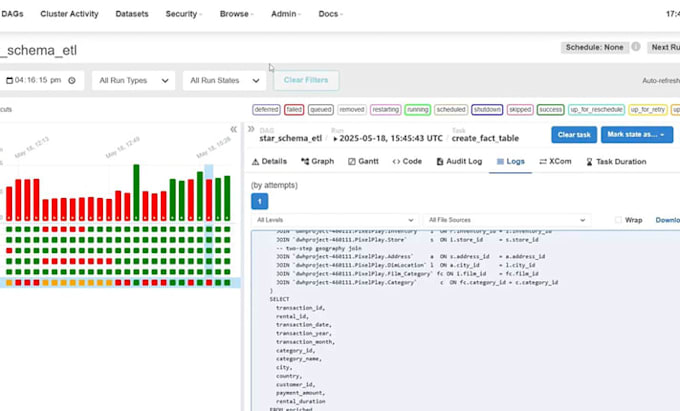Click the Clear Filters button
This screenshot has height=411, width=680.
coord(306,80)
